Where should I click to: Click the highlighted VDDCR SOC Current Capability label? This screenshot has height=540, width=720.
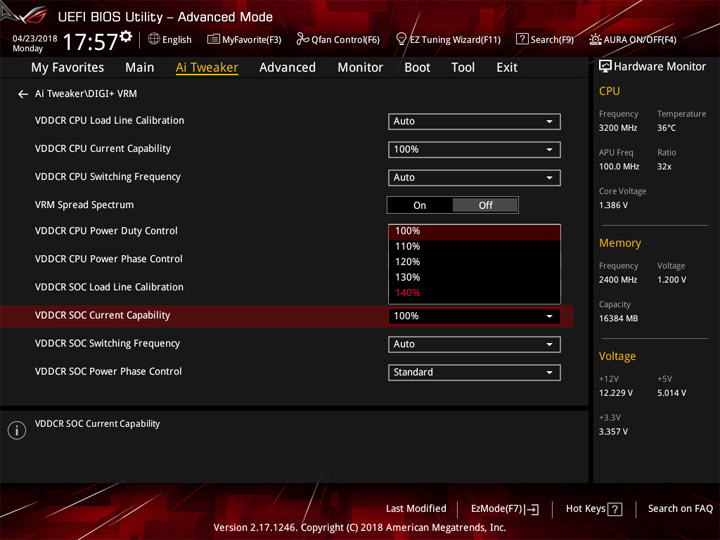(x=102, y=315)
